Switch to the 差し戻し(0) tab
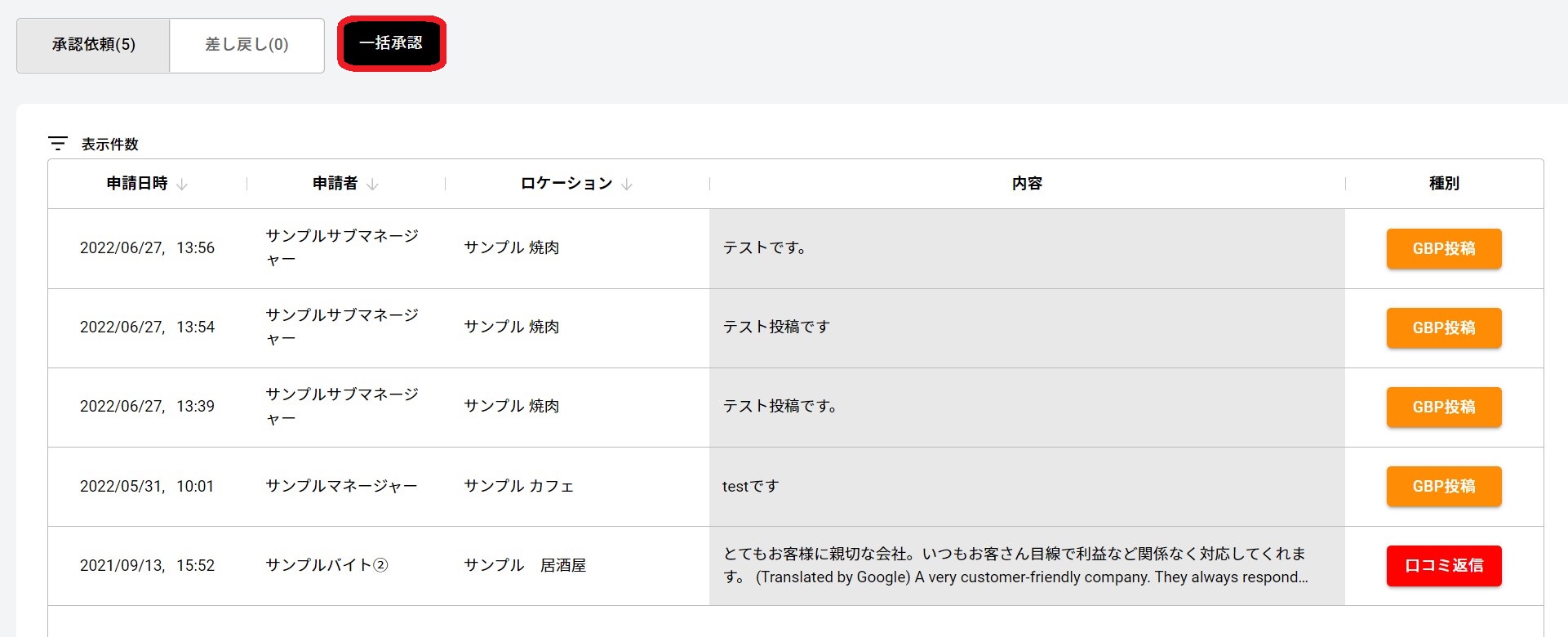This screenshot has width=1568, height=637. [247, 45]
